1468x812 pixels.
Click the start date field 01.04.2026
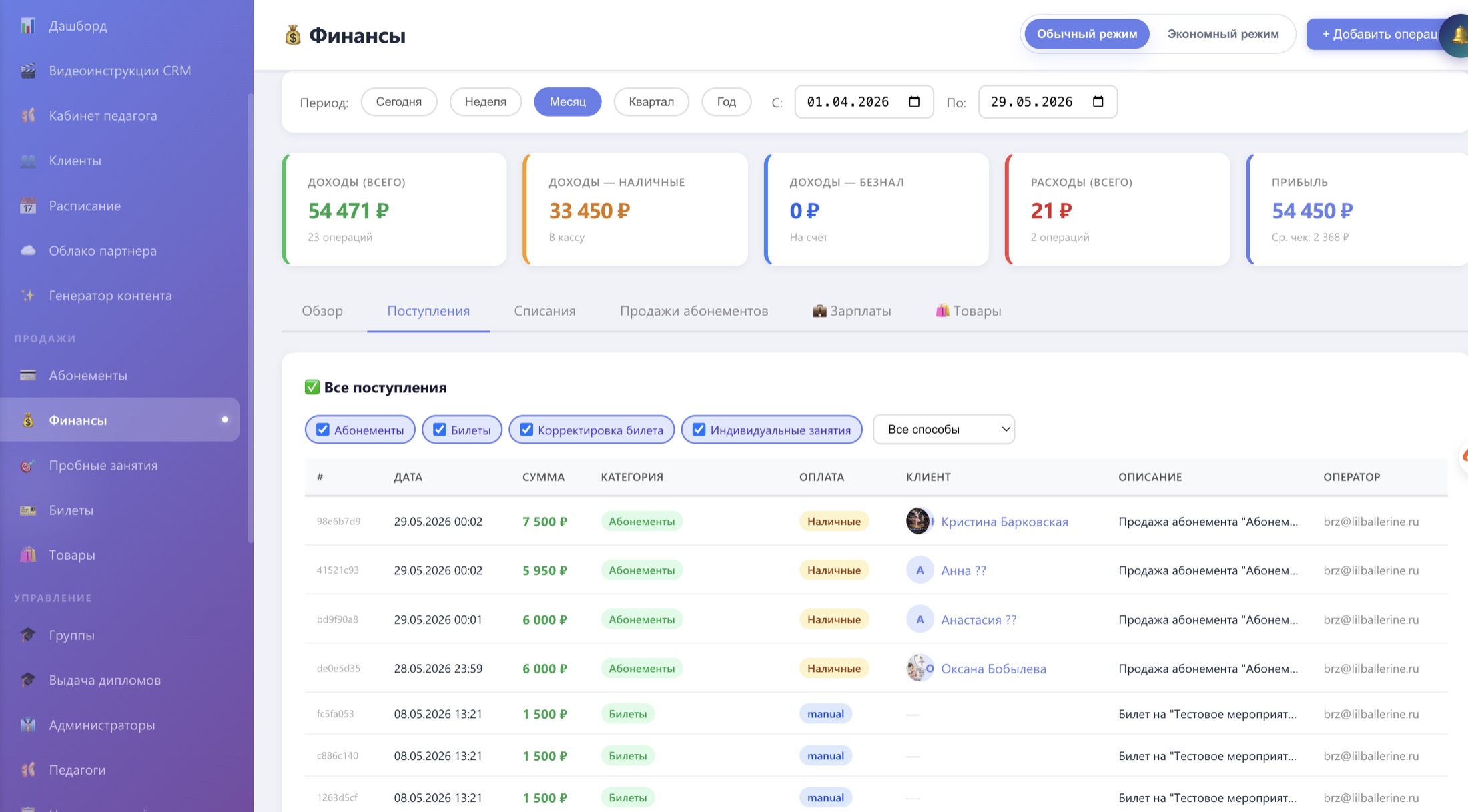coord(864,102)
